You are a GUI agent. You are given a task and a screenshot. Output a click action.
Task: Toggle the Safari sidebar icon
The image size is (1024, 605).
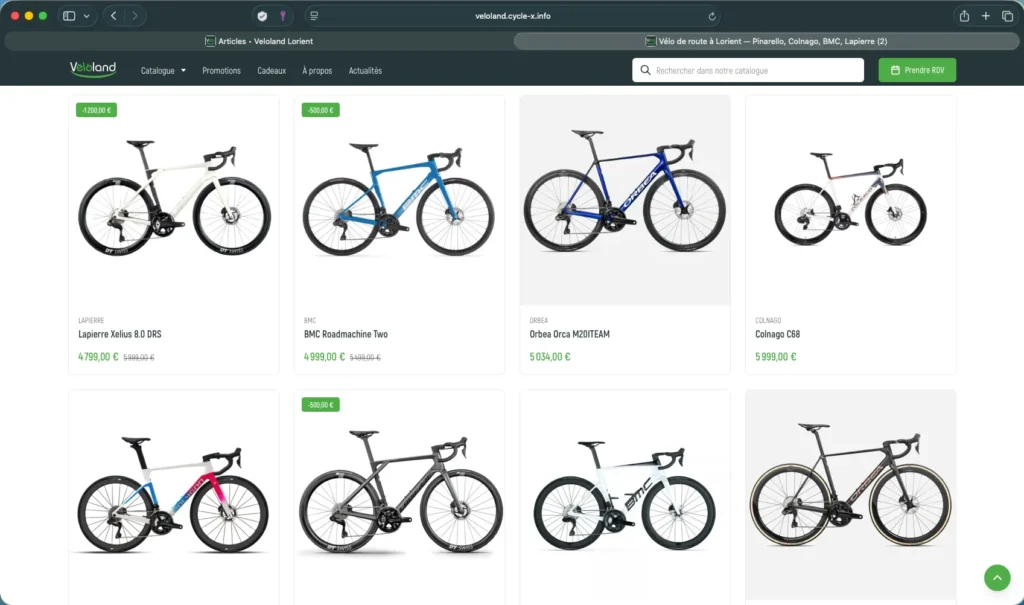tap(69, 16)
